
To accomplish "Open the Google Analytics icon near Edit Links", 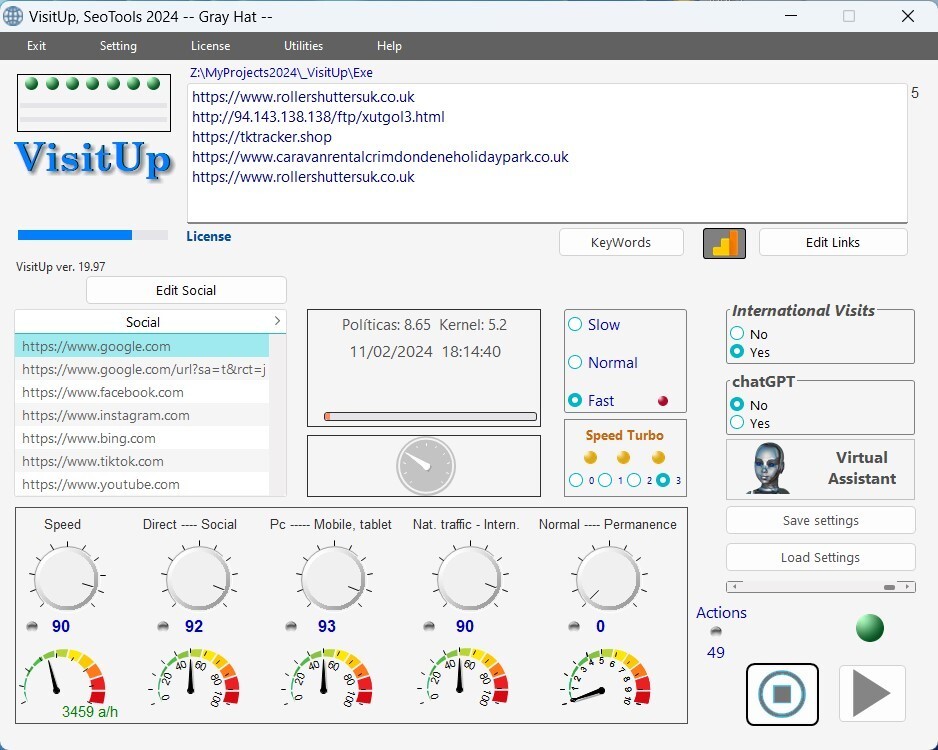I will click(723, 242).
